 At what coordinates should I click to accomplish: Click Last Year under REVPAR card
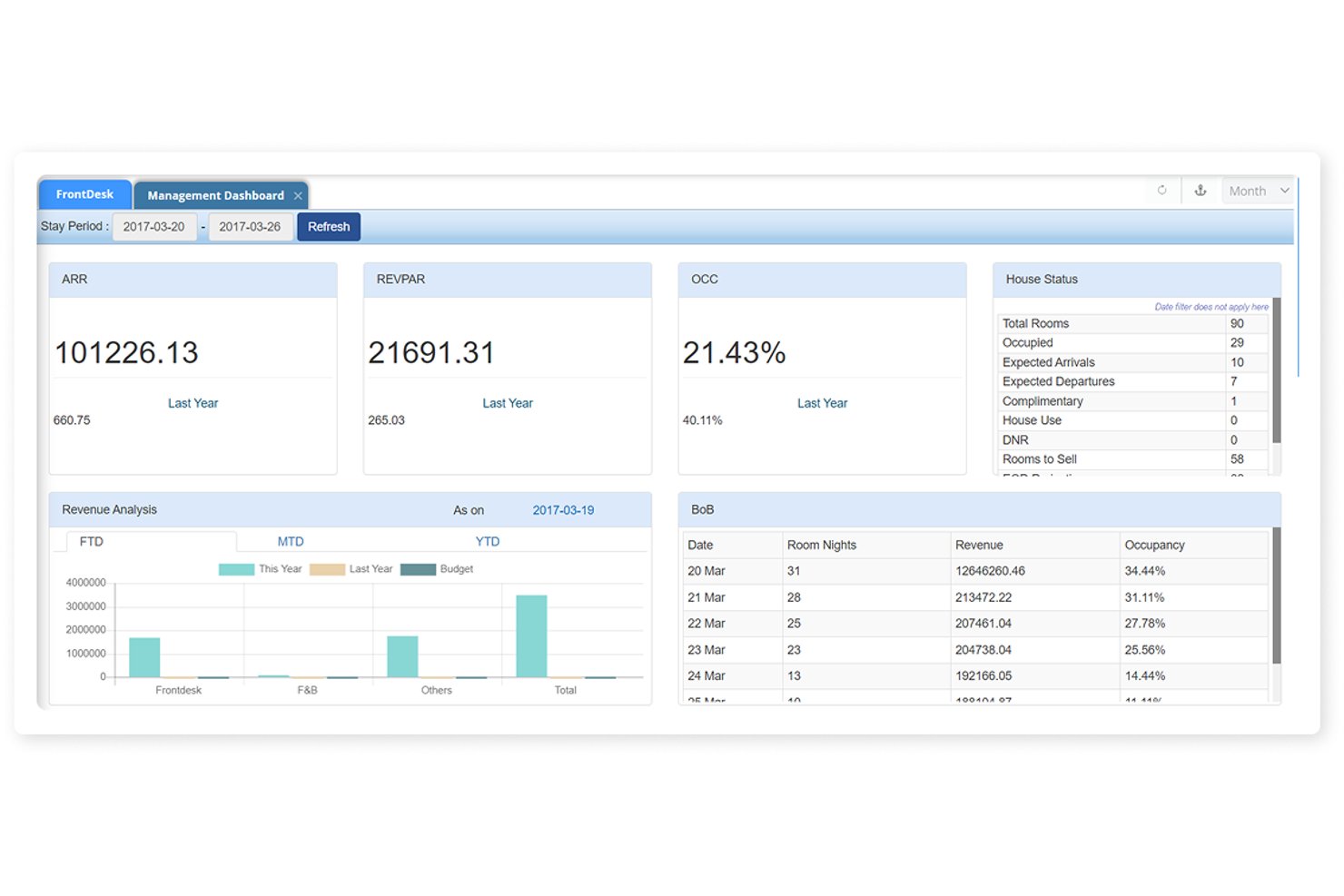508,403
